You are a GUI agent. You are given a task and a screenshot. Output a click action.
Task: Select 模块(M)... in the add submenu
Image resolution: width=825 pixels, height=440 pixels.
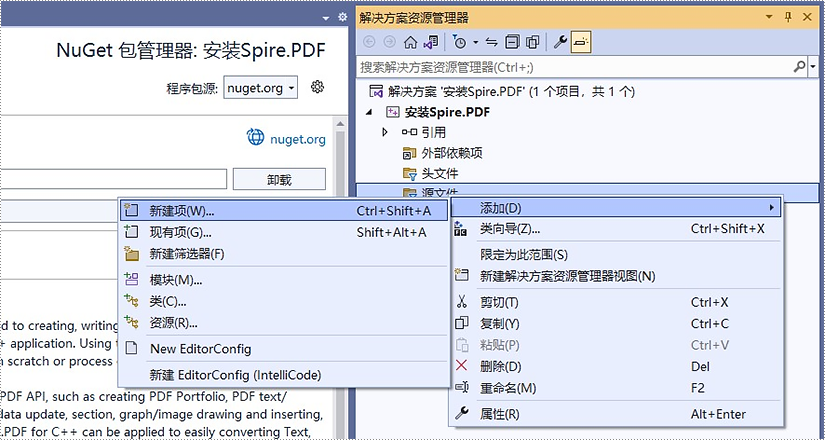tap(284, 280)
